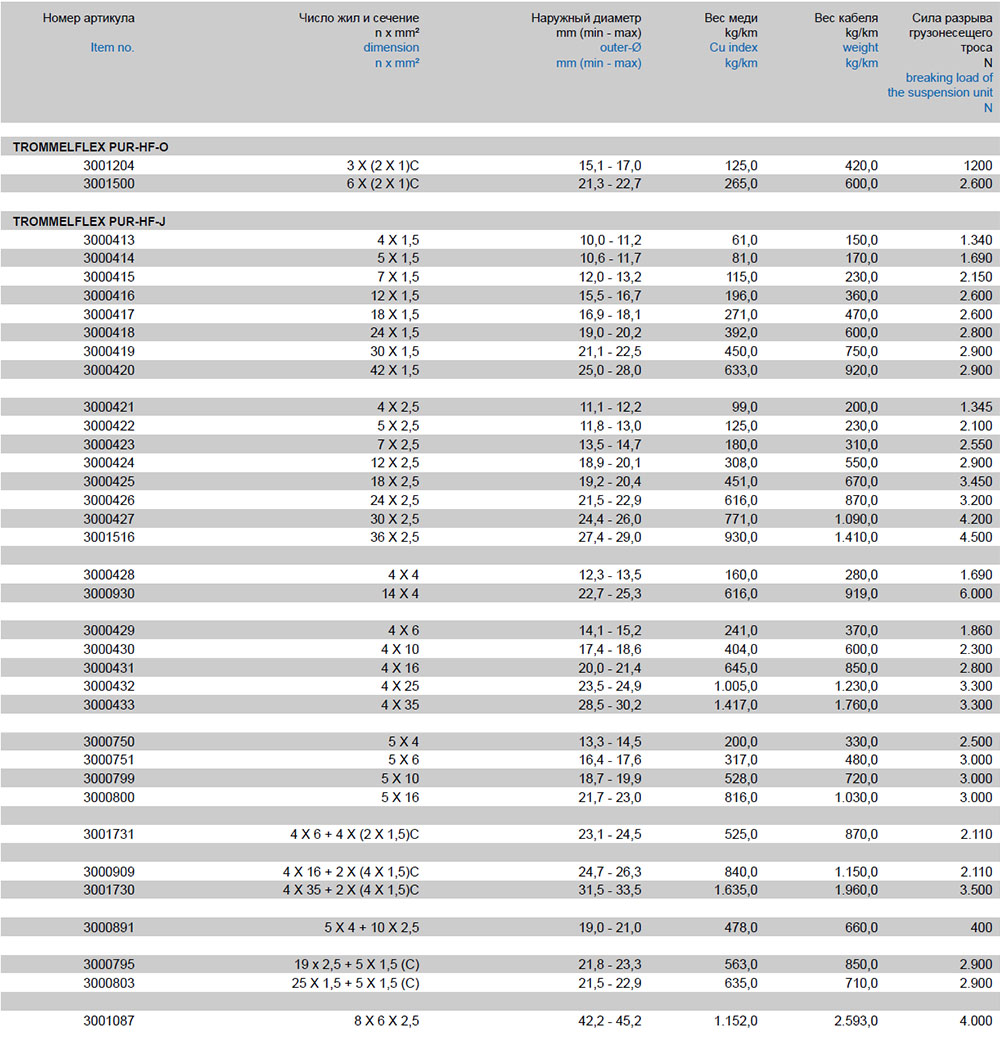This screenshot has height=1059, width=1000.
Task: Click item number 3000425
Action: 109,482
